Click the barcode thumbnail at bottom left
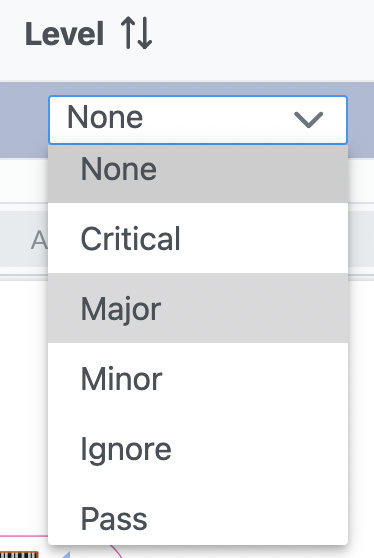 (19, 554)
